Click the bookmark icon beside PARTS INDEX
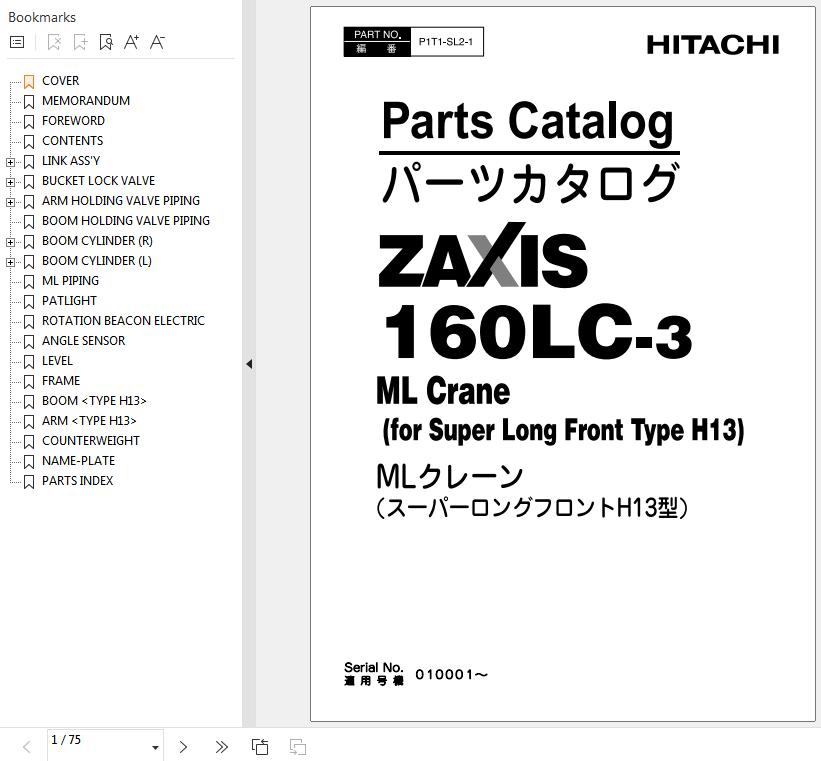Viewport: 821px width, 761px height. pos(29,481)
